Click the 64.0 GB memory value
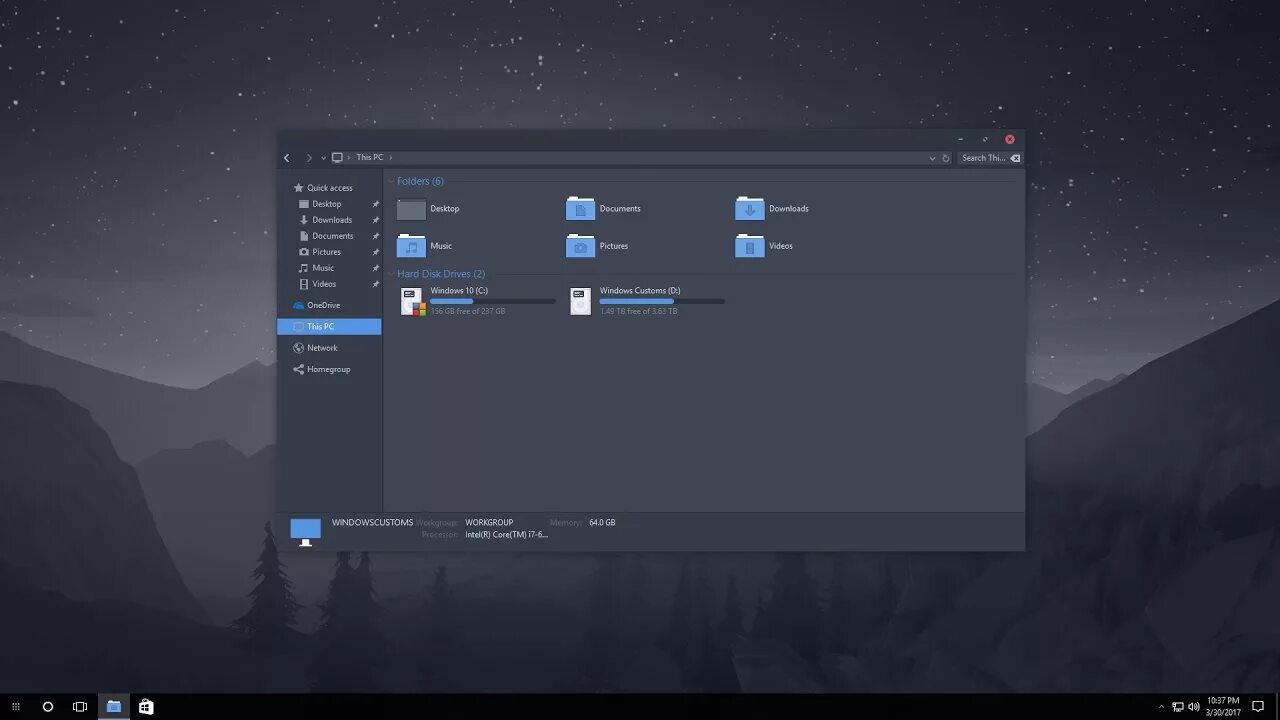 pyautogui.click(x=602, y=522)
